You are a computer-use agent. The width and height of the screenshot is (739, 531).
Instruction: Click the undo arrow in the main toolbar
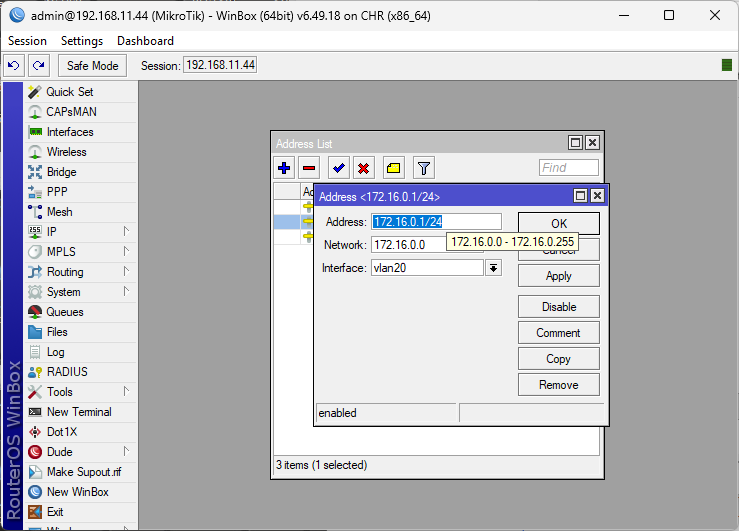(14, 65)
